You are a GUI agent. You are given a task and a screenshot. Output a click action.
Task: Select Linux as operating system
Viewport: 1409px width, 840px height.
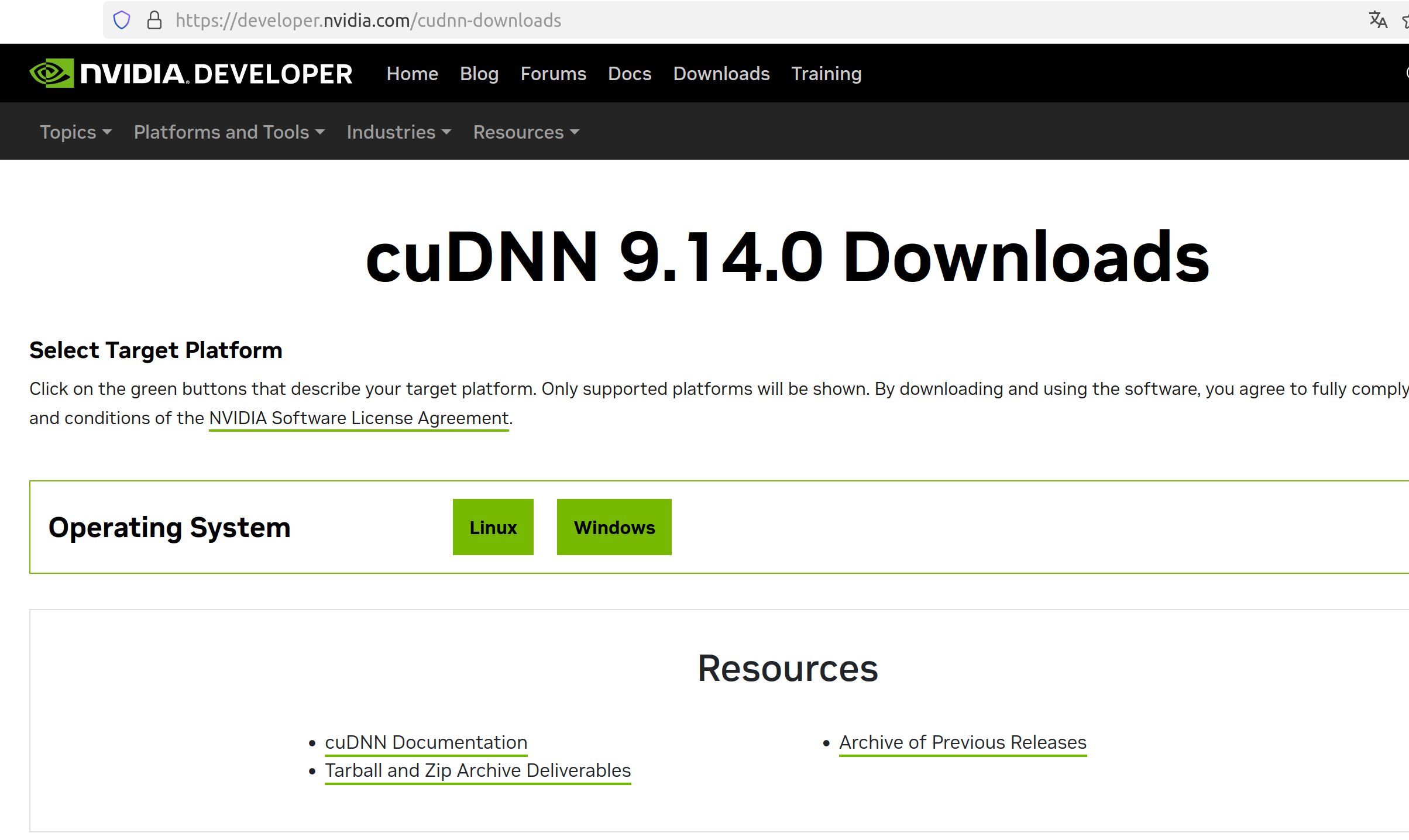point(493,527)
